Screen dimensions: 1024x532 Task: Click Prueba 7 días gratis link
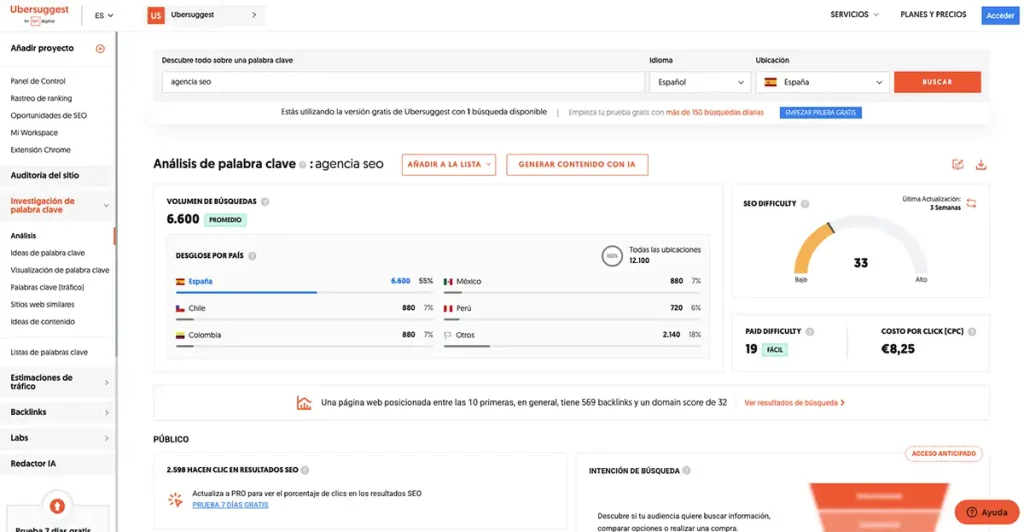230,505
